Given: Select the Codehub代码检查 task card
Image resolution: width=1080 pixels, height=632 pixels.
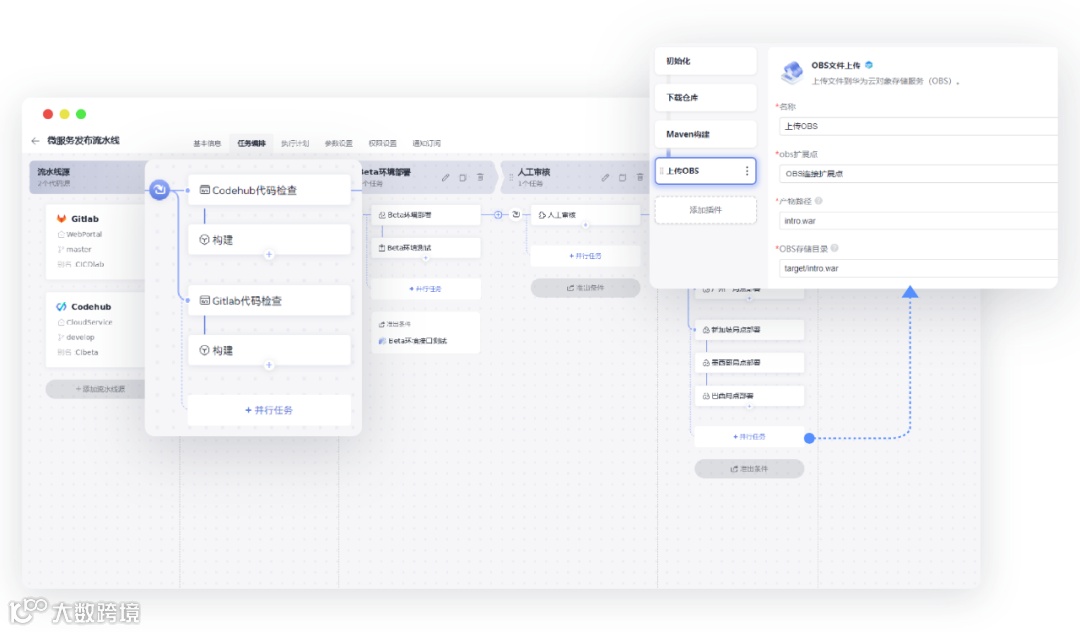Looking at the screenshot, I should 269,190.
